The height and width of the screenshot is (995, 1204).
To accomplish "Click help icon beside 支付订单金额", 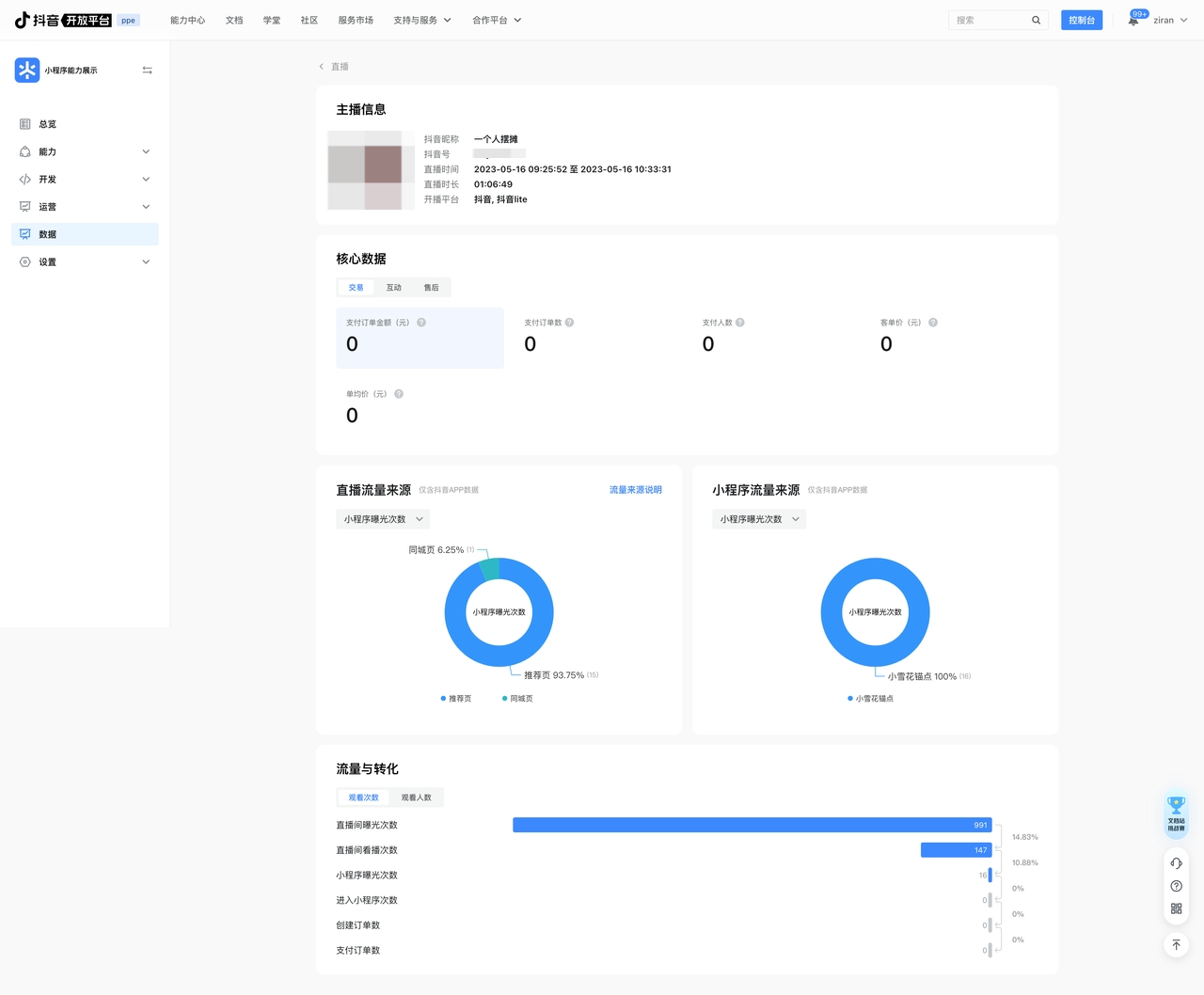I will pyautogui.click(x=421, y=323).
